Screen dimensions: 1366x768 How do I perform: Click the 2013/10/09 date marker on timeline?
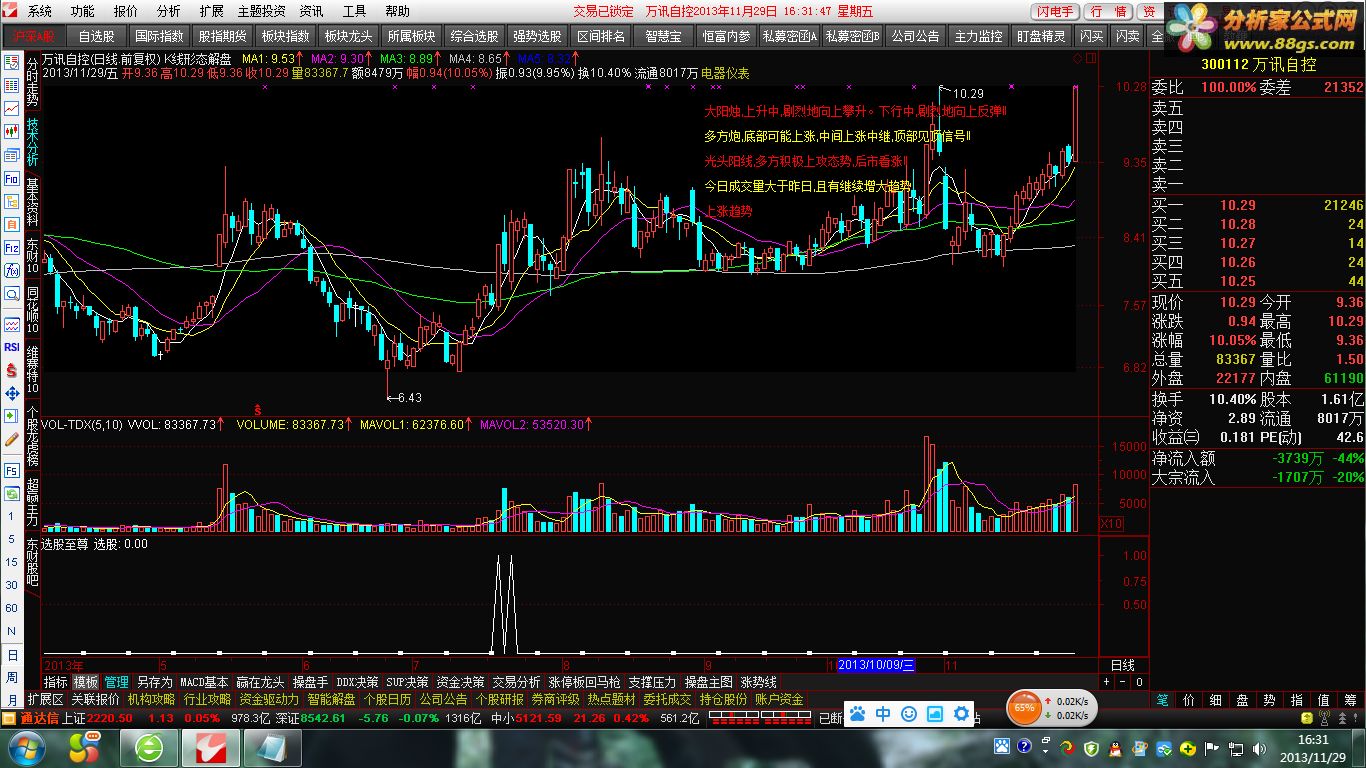point(876,665)
